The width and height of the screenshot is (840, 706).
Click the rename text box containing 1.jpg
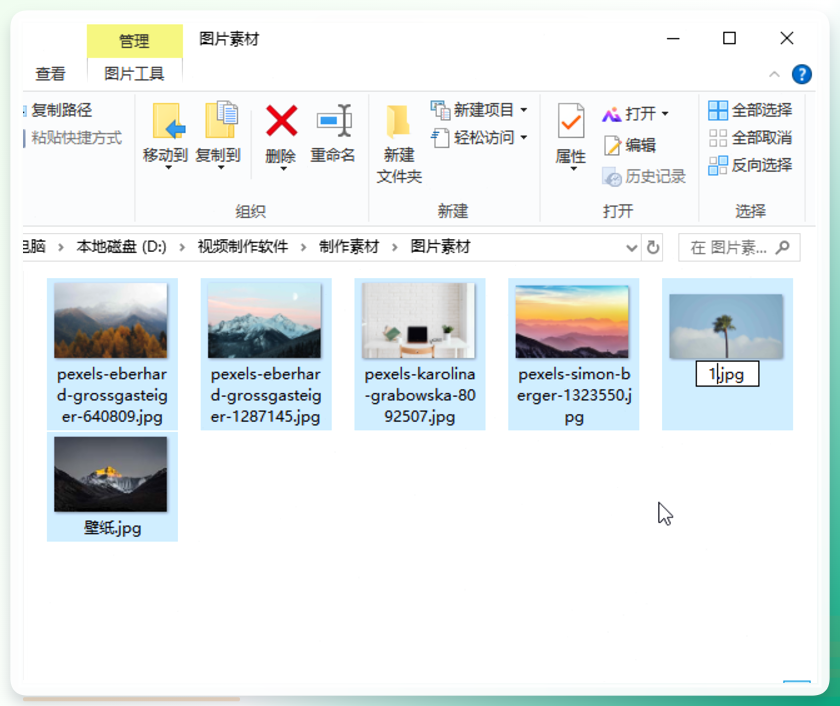pos(727,374)
